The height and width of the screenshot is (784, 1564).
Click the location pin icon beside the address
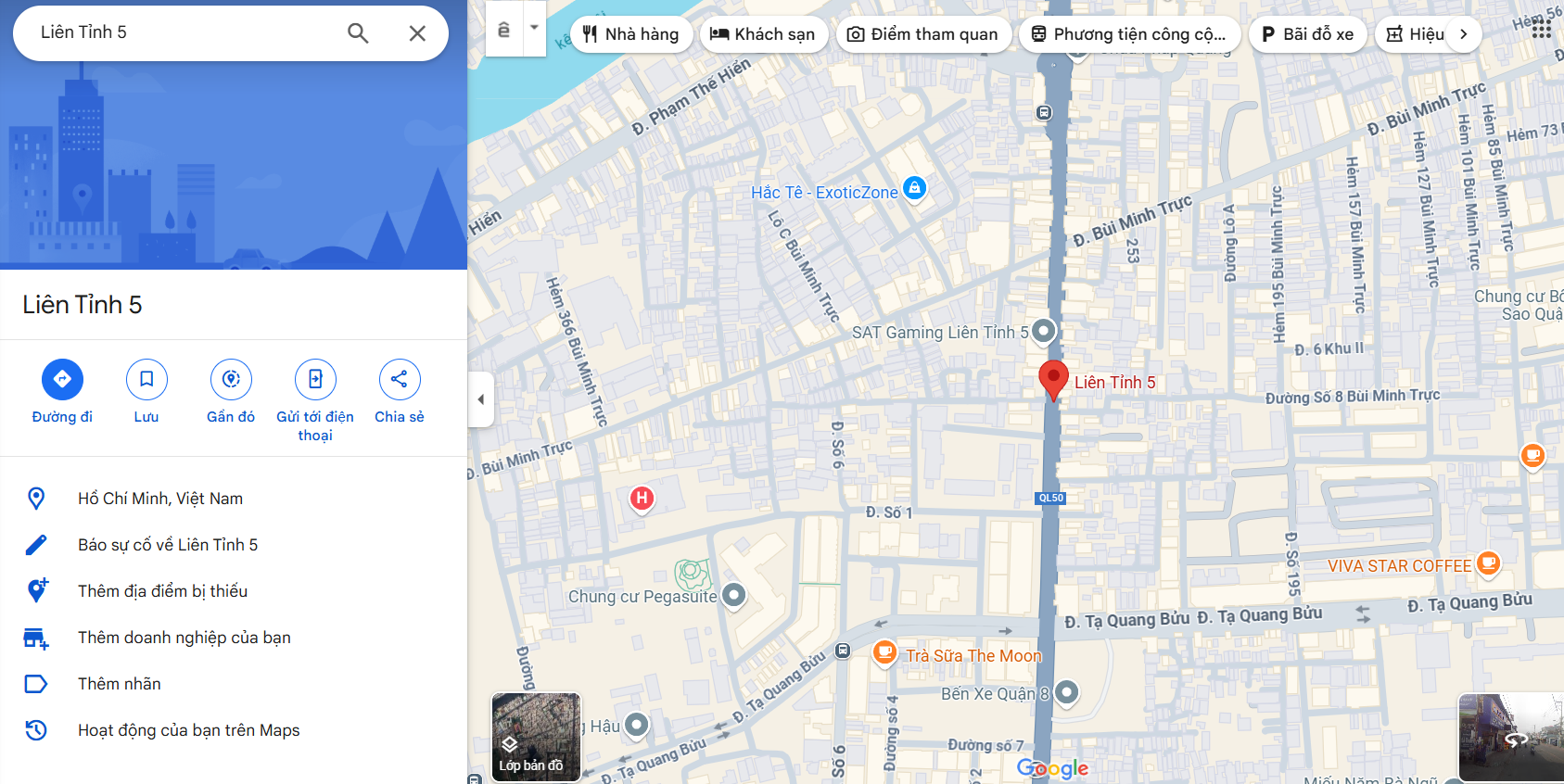point(36,499)
